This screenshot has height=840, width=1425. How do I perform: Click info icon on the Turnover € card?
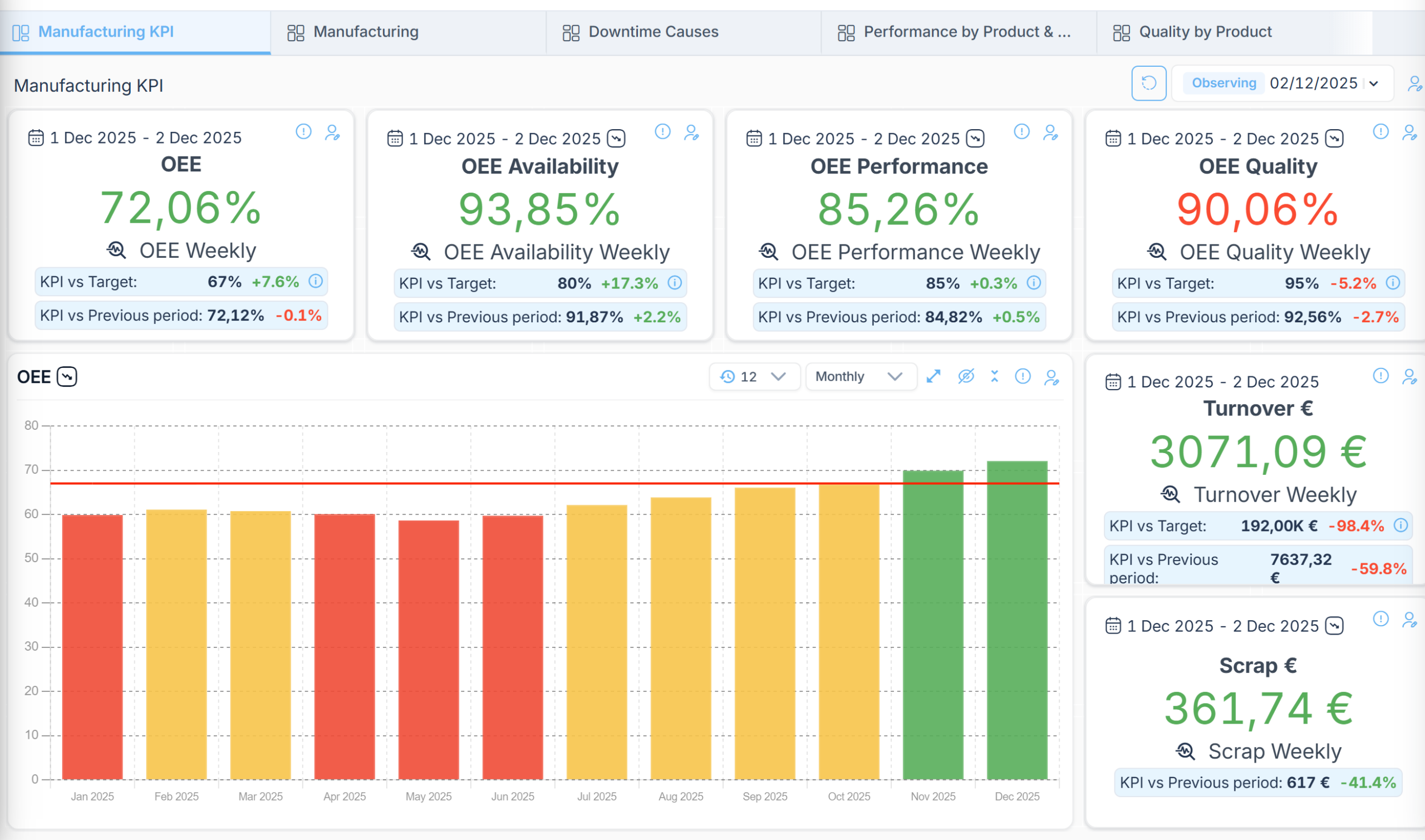point(1380,375)
